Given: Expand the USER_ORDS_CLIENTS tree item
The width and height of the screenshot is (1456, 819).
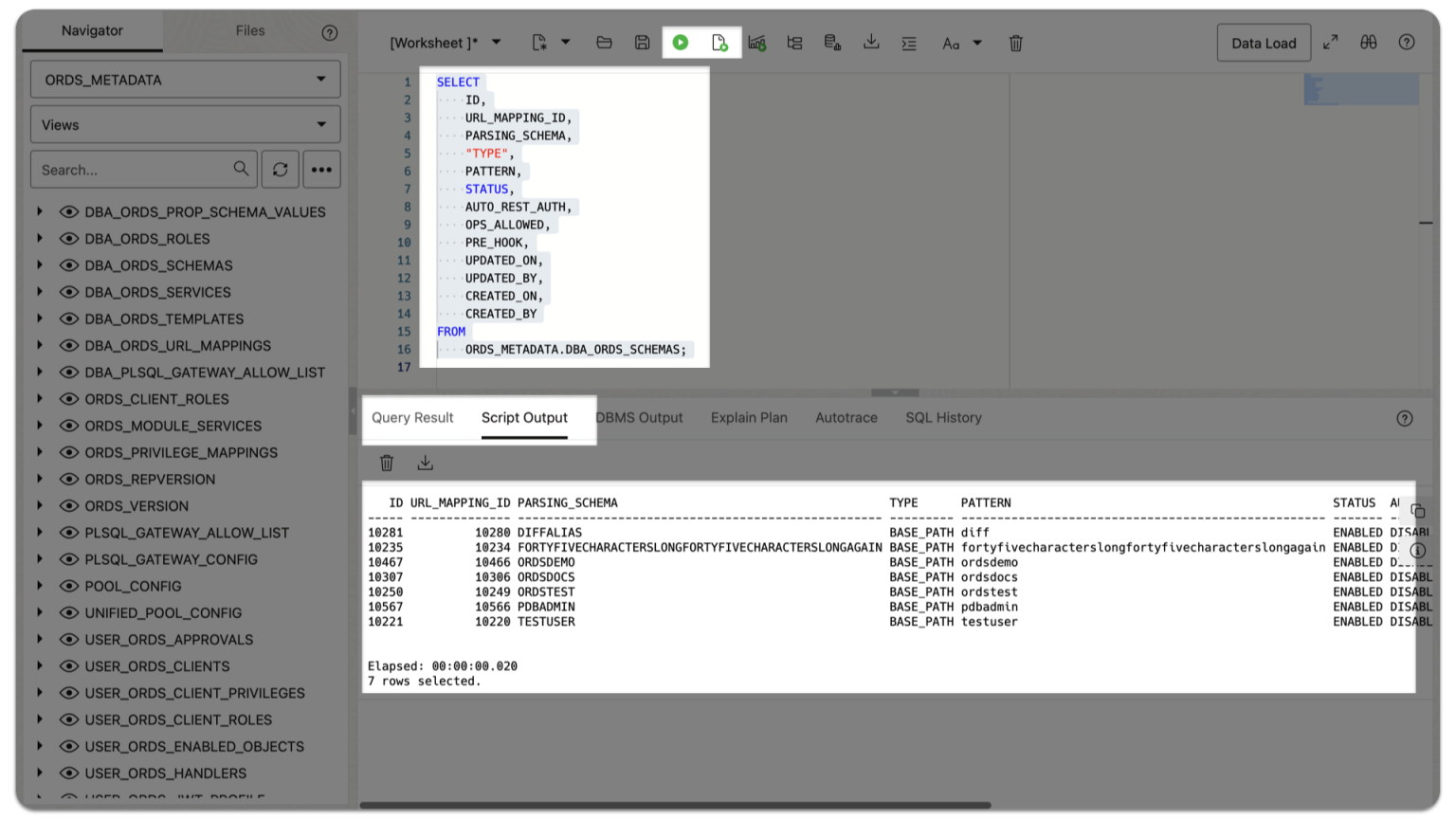Looking at the screenshot, I should pyautogui.click(x=39, y=666).
